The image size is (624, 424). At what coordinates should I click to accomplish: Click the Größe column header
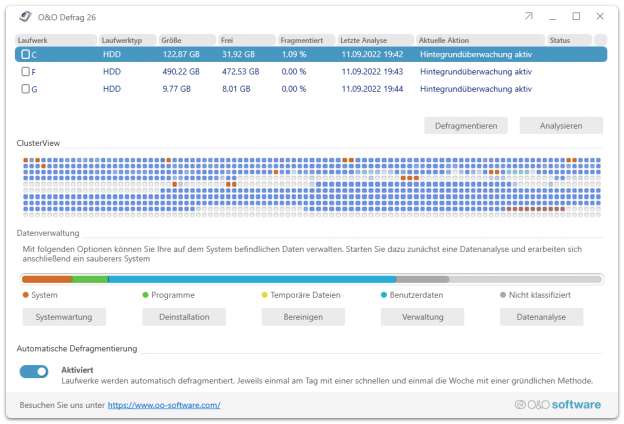187,39
